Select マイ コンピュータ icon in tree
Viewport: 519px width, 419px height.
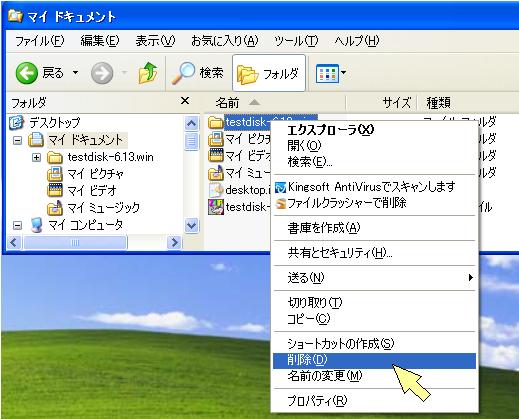(36, 225)
